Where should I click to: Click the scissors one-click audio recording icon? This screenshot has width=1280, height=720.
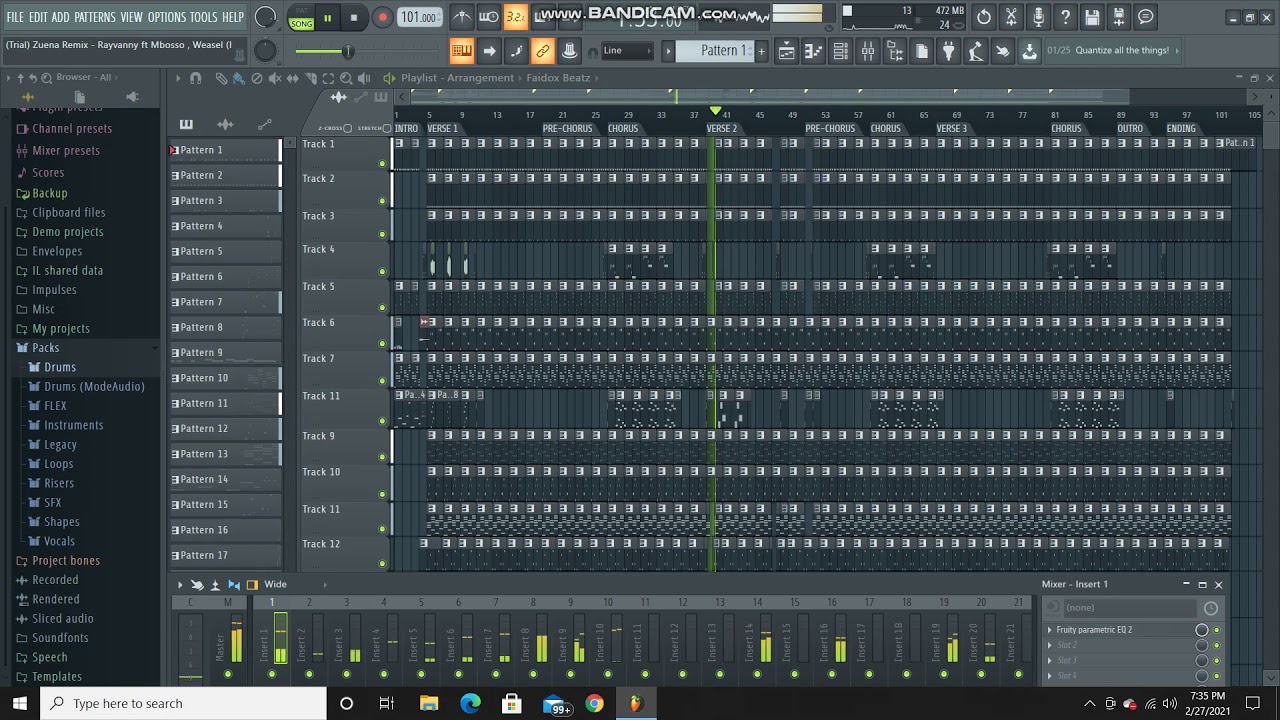tap(1011, 17)
